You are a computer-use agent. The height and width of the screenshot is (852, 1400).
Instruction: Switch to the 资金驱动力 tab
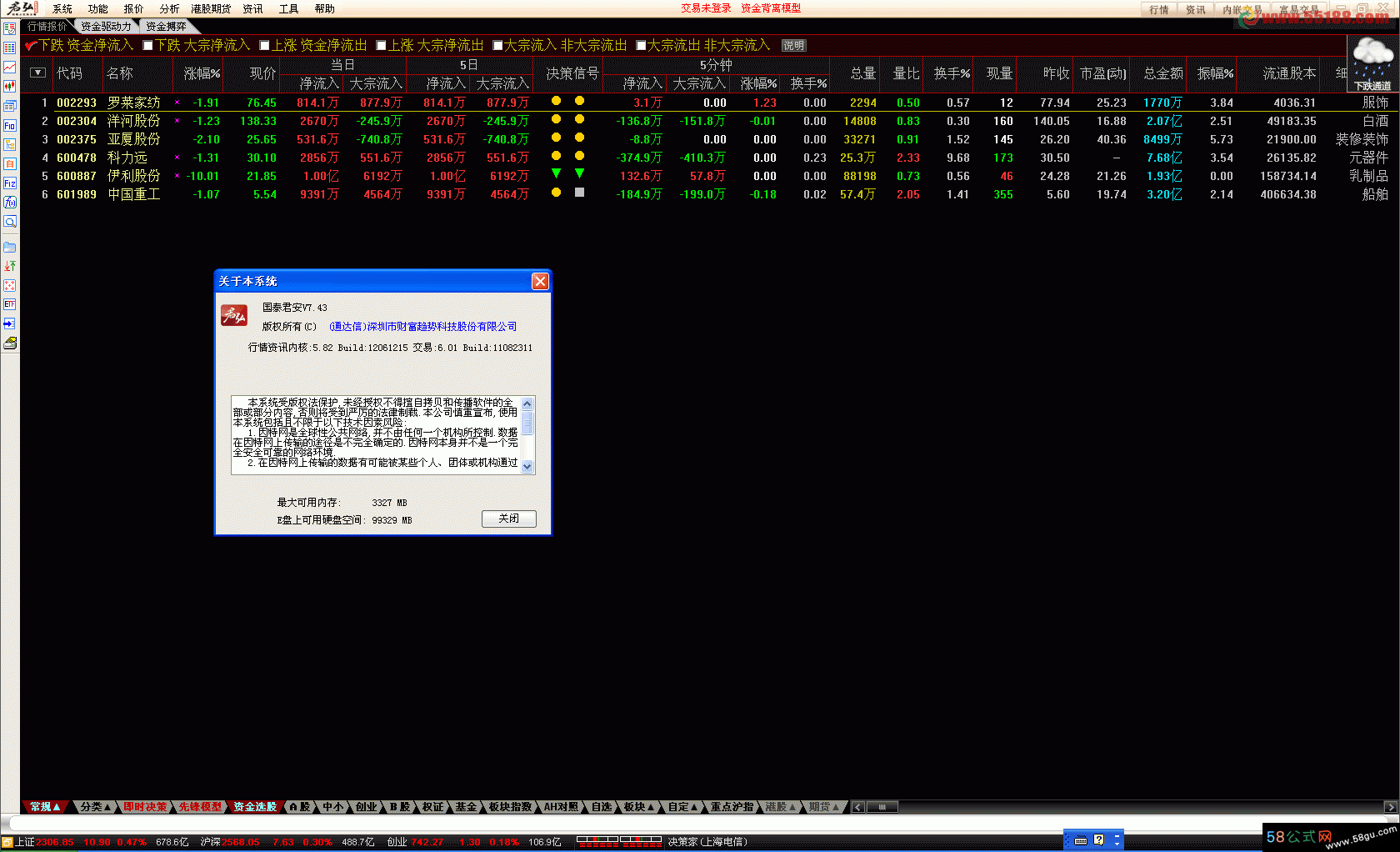106,27
